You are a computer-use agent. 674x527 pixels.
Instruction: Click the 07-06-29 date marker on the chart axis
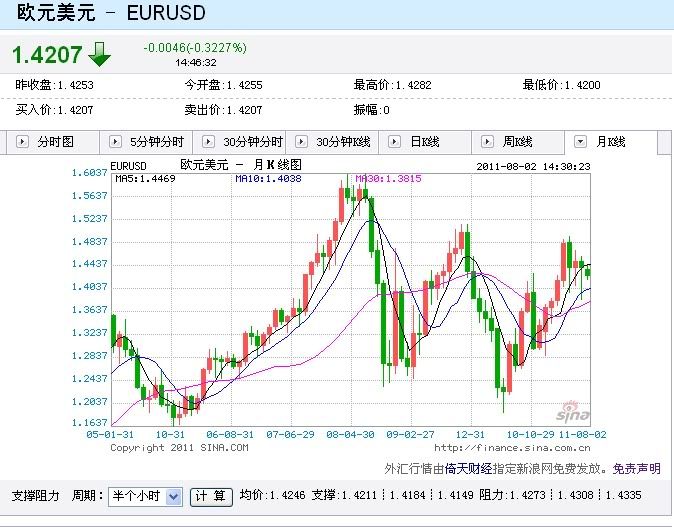(291, 435)
